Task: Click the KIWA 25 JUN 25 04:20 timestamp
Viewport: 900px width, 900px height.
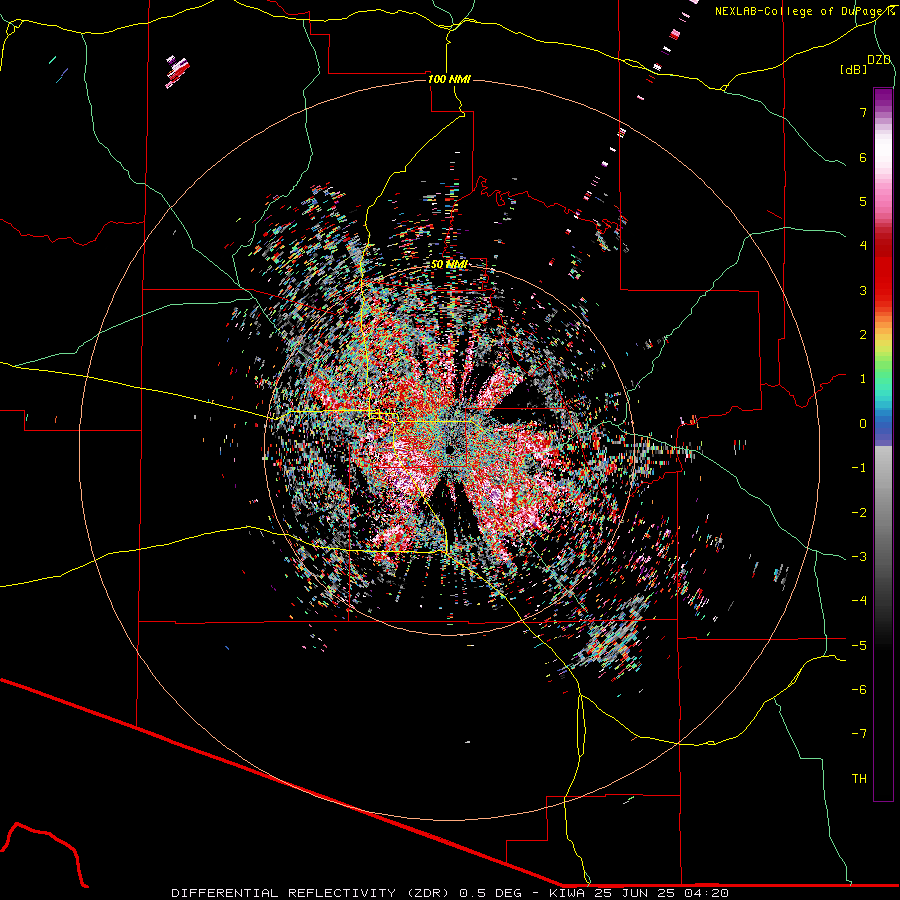Action: coord(639,893)
